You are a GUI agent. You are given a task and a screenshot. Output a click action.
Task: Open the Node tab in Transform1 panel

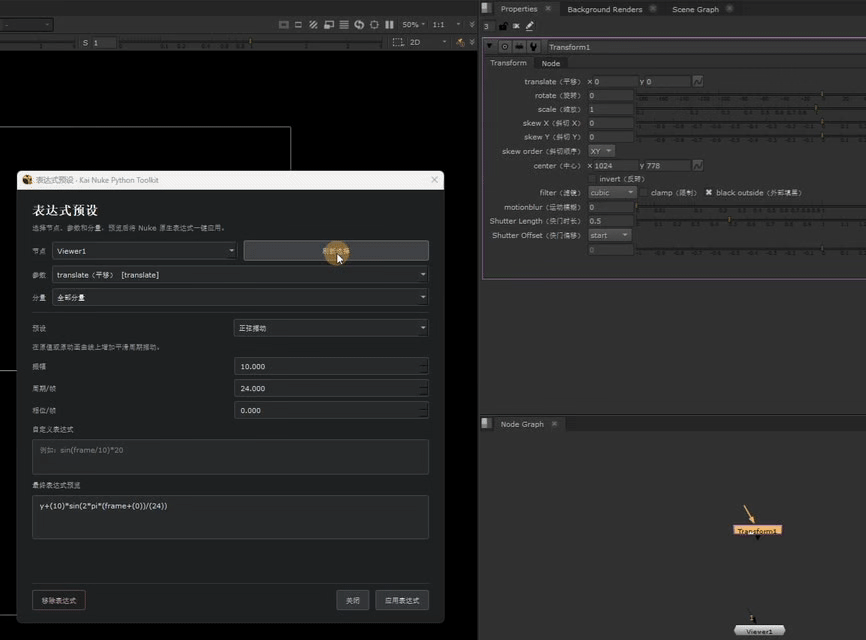(x=551, y=64)
